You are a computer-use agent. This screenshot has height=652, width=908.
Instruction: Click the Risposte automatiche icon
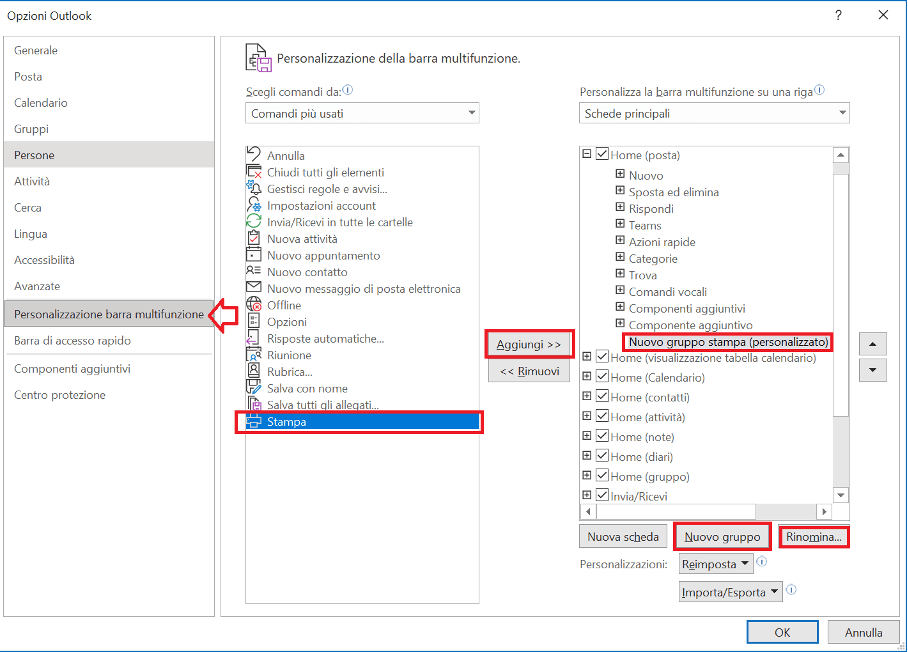click(x=254, y=338)
